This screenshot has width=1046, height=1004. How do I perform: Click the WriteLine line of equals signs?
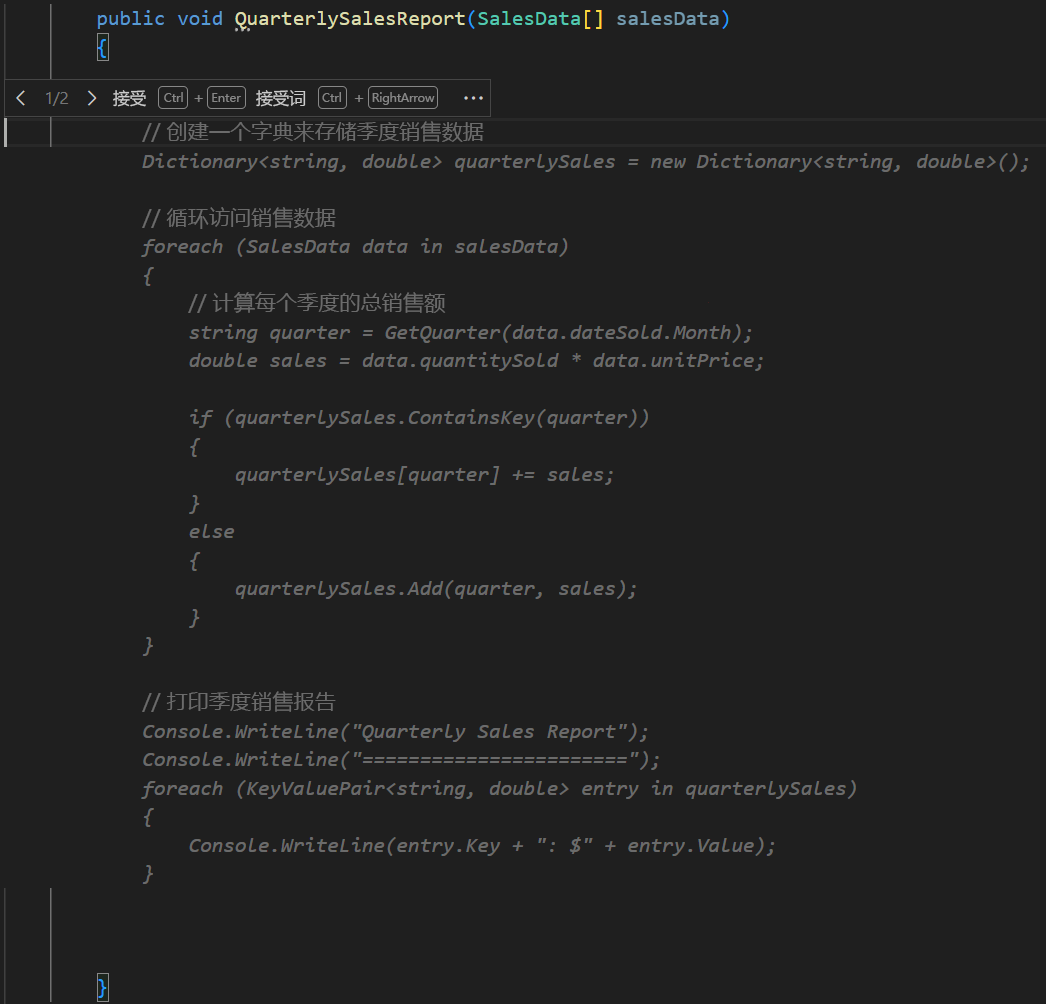[x=401, y=760]
